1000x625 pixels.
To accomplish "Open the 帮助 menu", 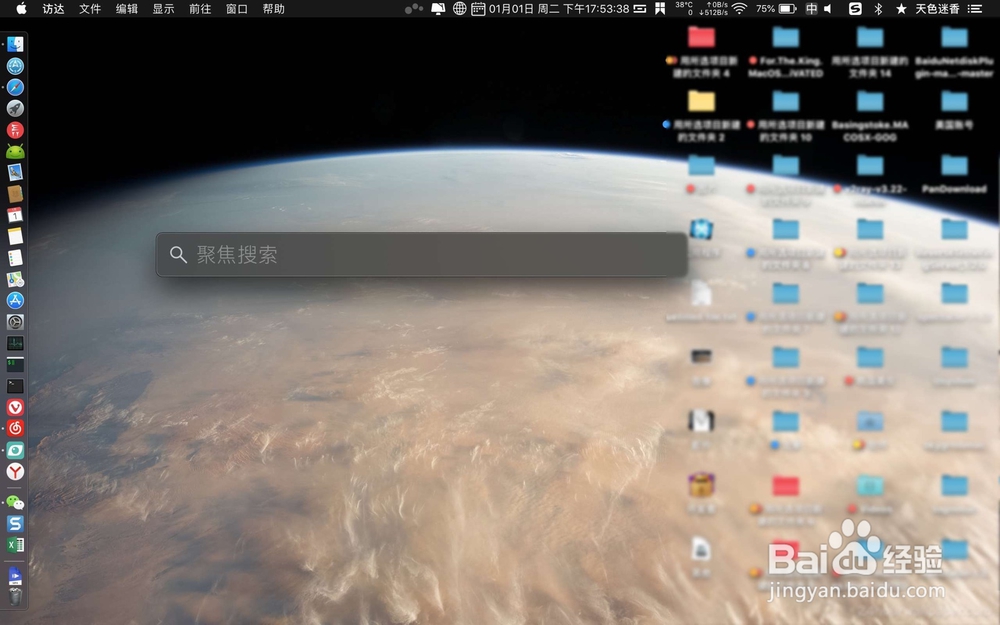I will [274, 8].
